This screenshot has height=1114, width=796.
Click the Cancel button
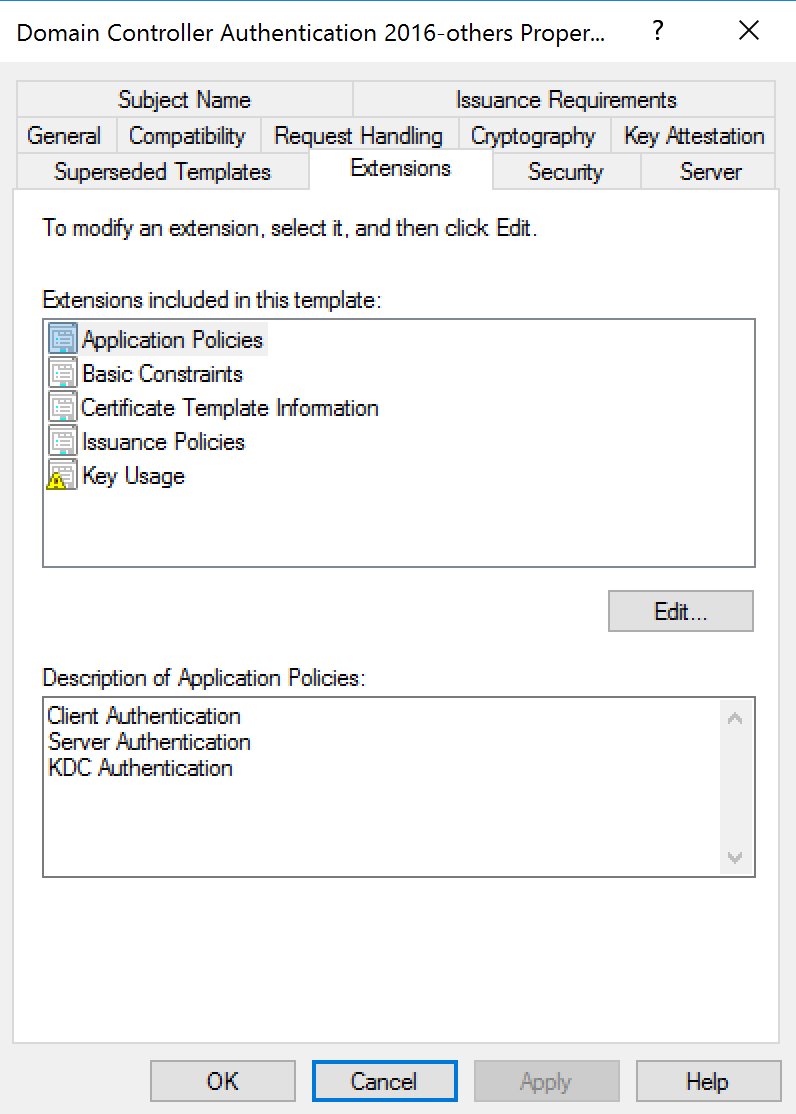click(384, 1081)
